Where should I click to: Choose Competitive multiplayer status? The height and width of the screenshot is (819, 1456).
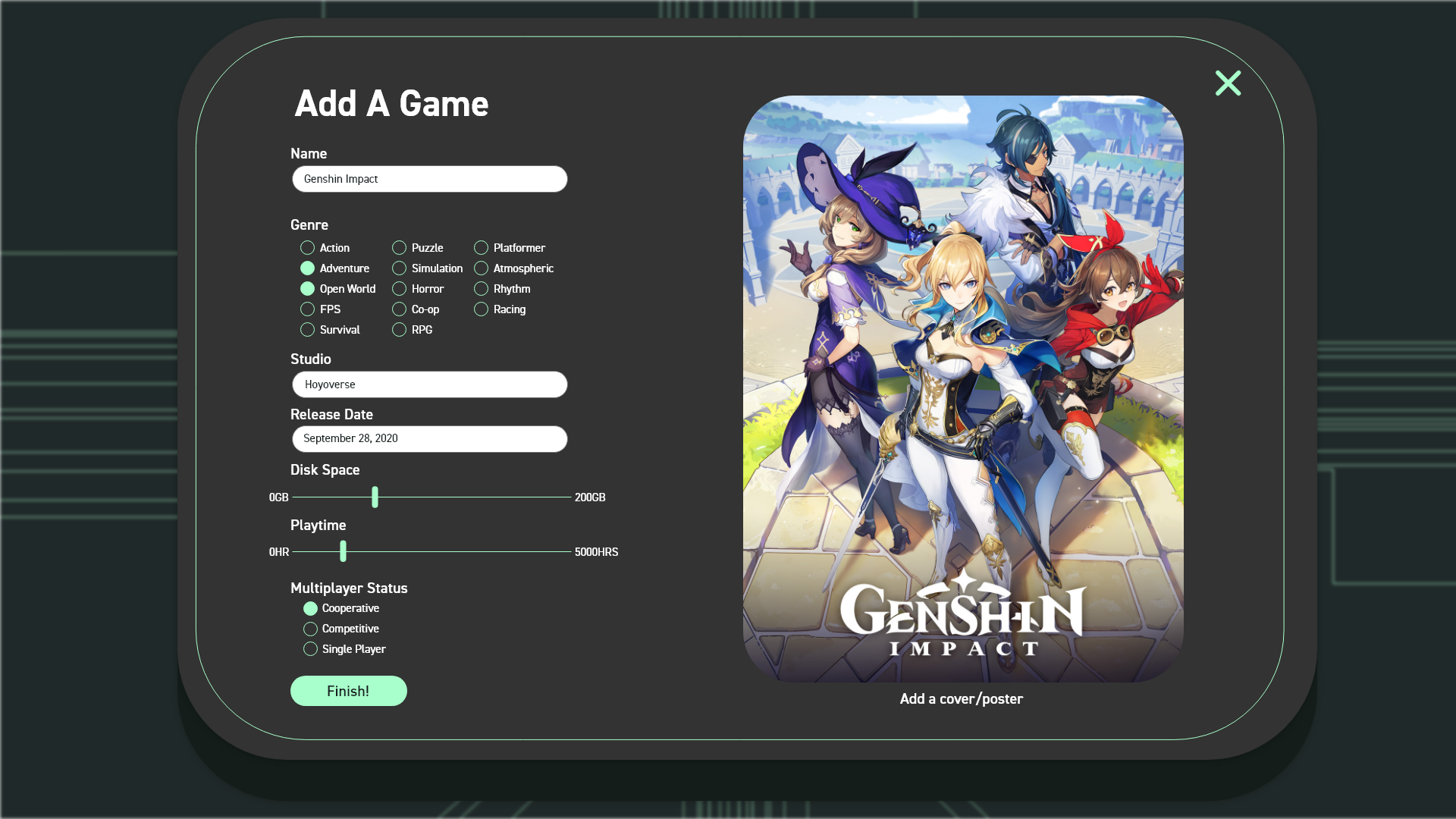point(310,629)
